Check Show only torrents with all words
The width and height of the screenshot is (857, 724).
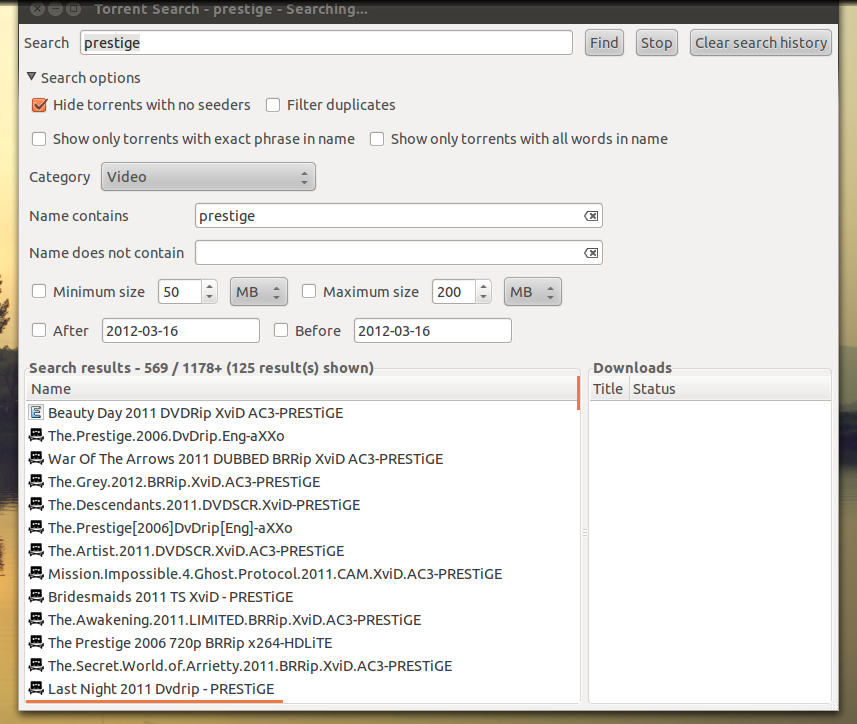377,139
